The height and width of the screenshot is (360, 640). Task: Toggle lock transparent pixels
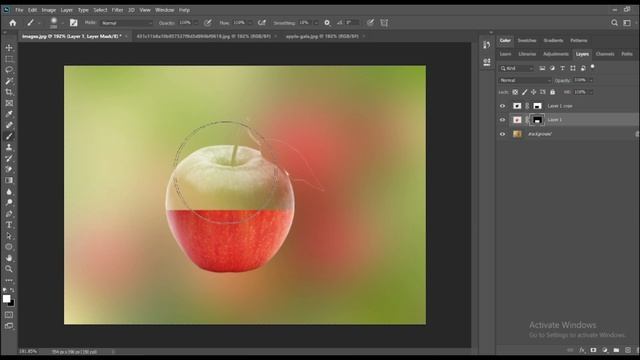tap(515, 92)
